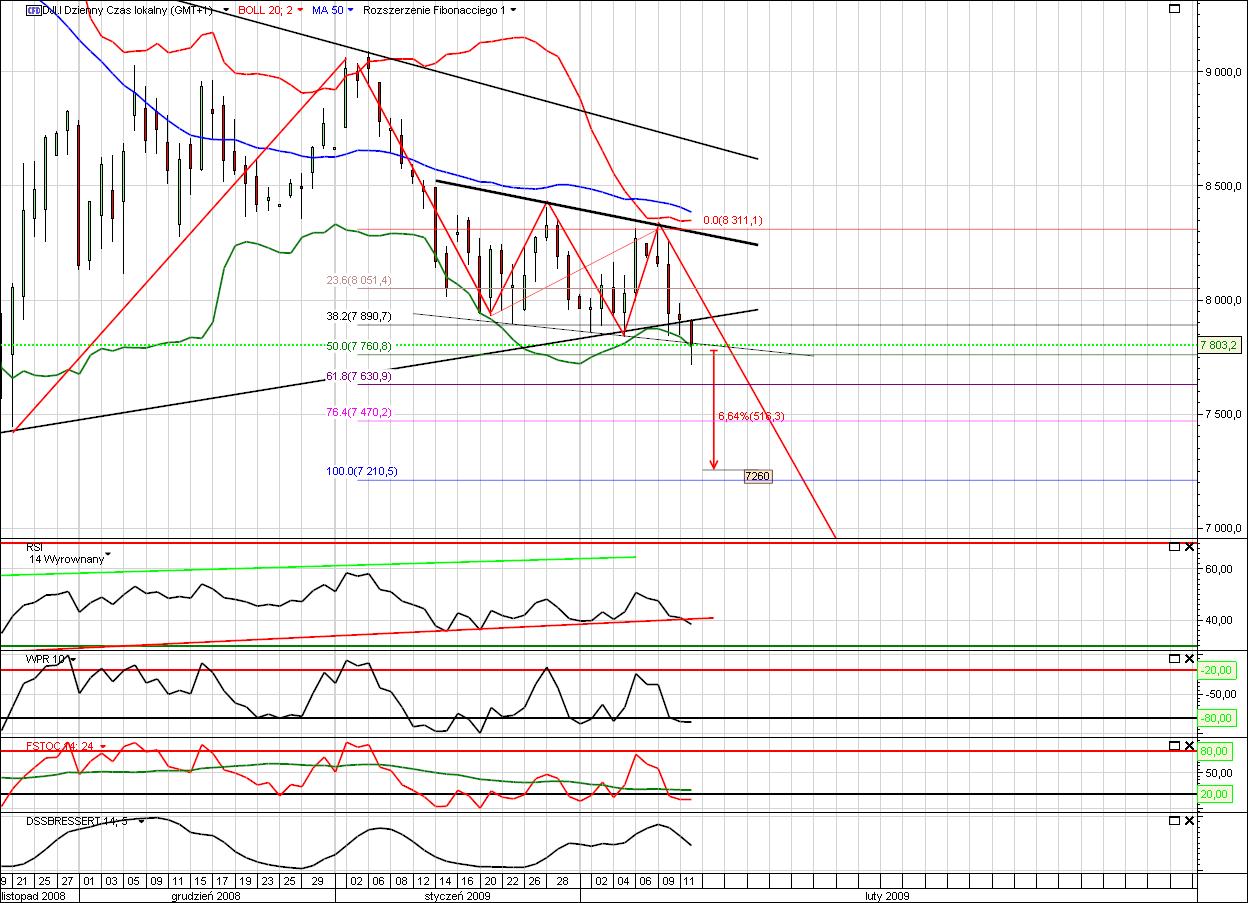Viewport: 1248px width, 903px height.
Task: Select the Fibonacci 38.2(7 890,7) level label
Action: pos(360,316)
